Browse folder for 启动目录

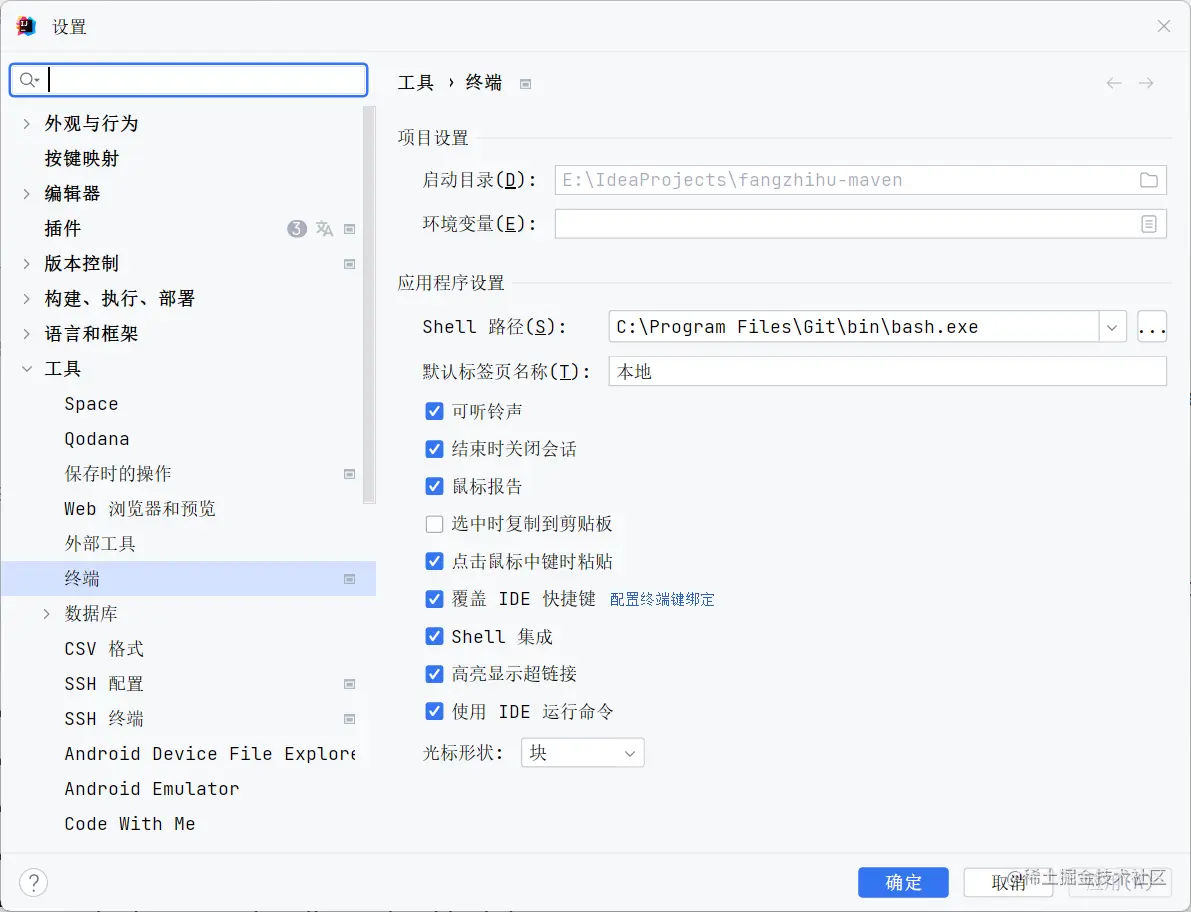point(1148,180)
